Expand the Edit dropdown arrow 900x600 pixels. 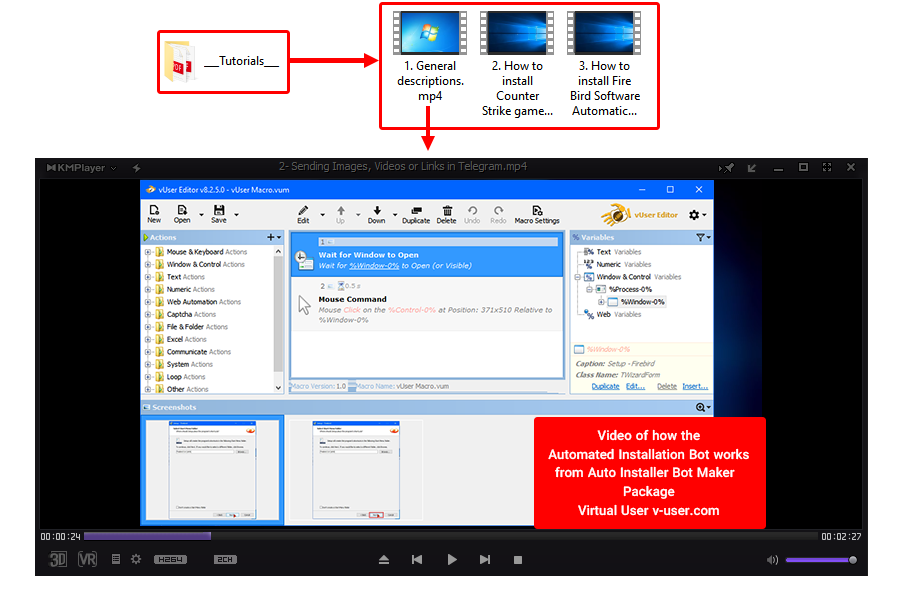pyautogui.click(x=322, y=215)
